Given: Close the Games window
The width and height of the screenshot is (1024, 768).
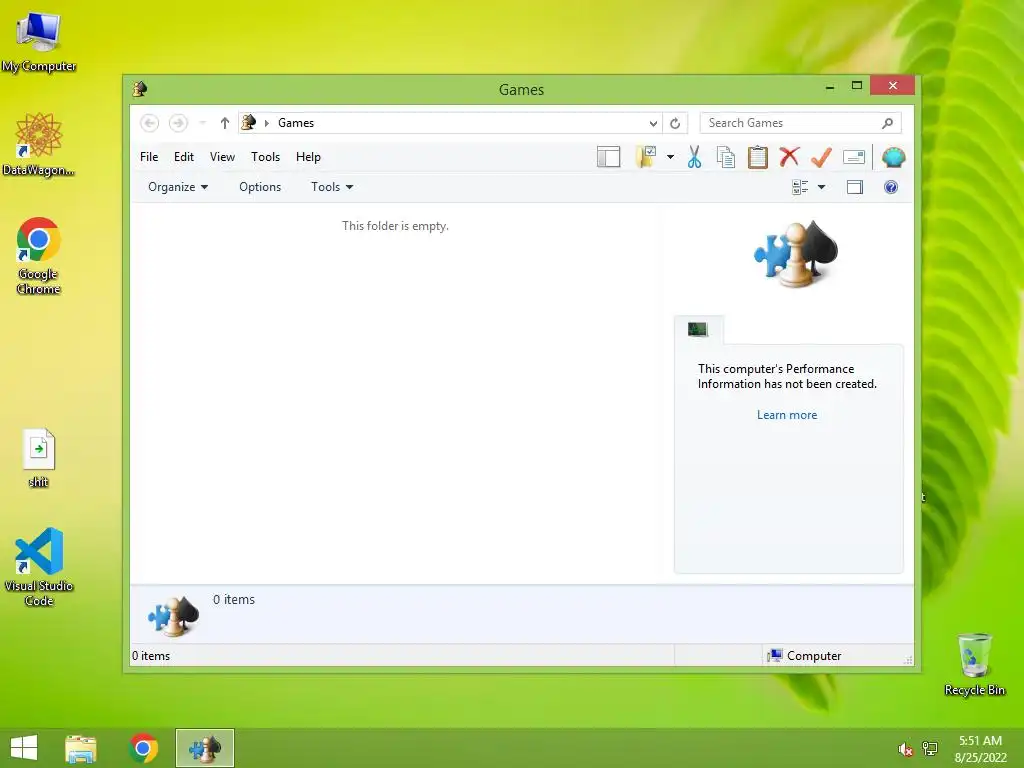Looking at the screenshot, I should pos(893,86).
